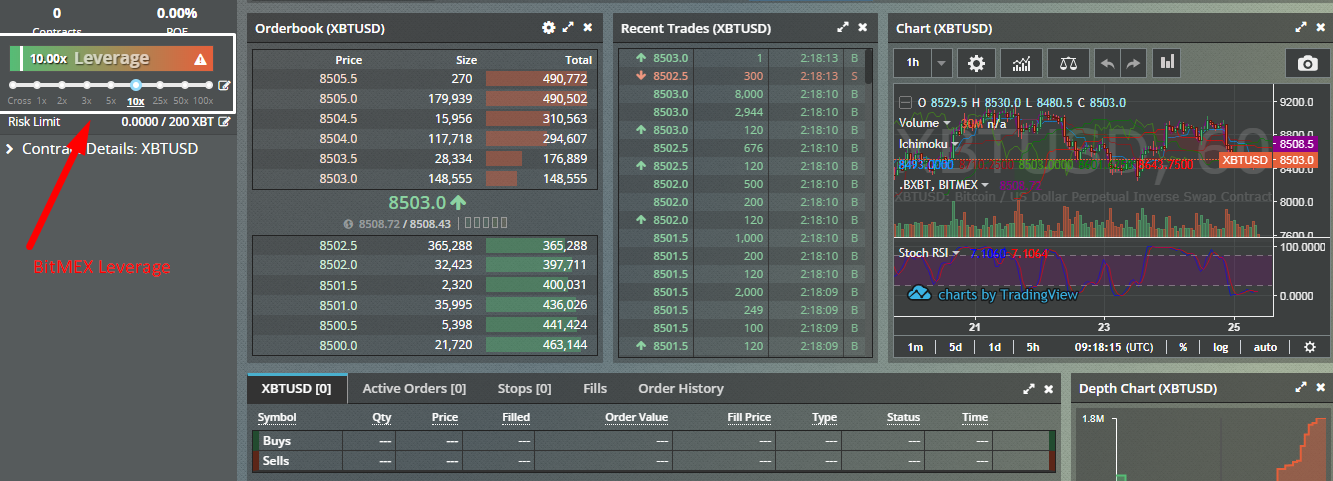Open Orderbook settings gear icon
Screen dimensions: 1333x481
click(548, 28)
